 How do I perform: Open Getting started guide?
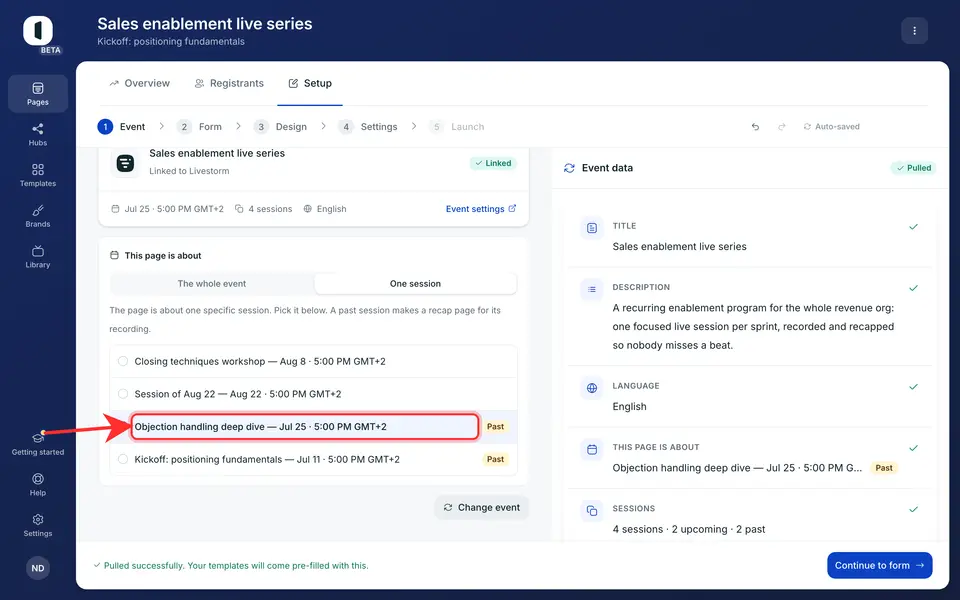[x=38, y=444]
